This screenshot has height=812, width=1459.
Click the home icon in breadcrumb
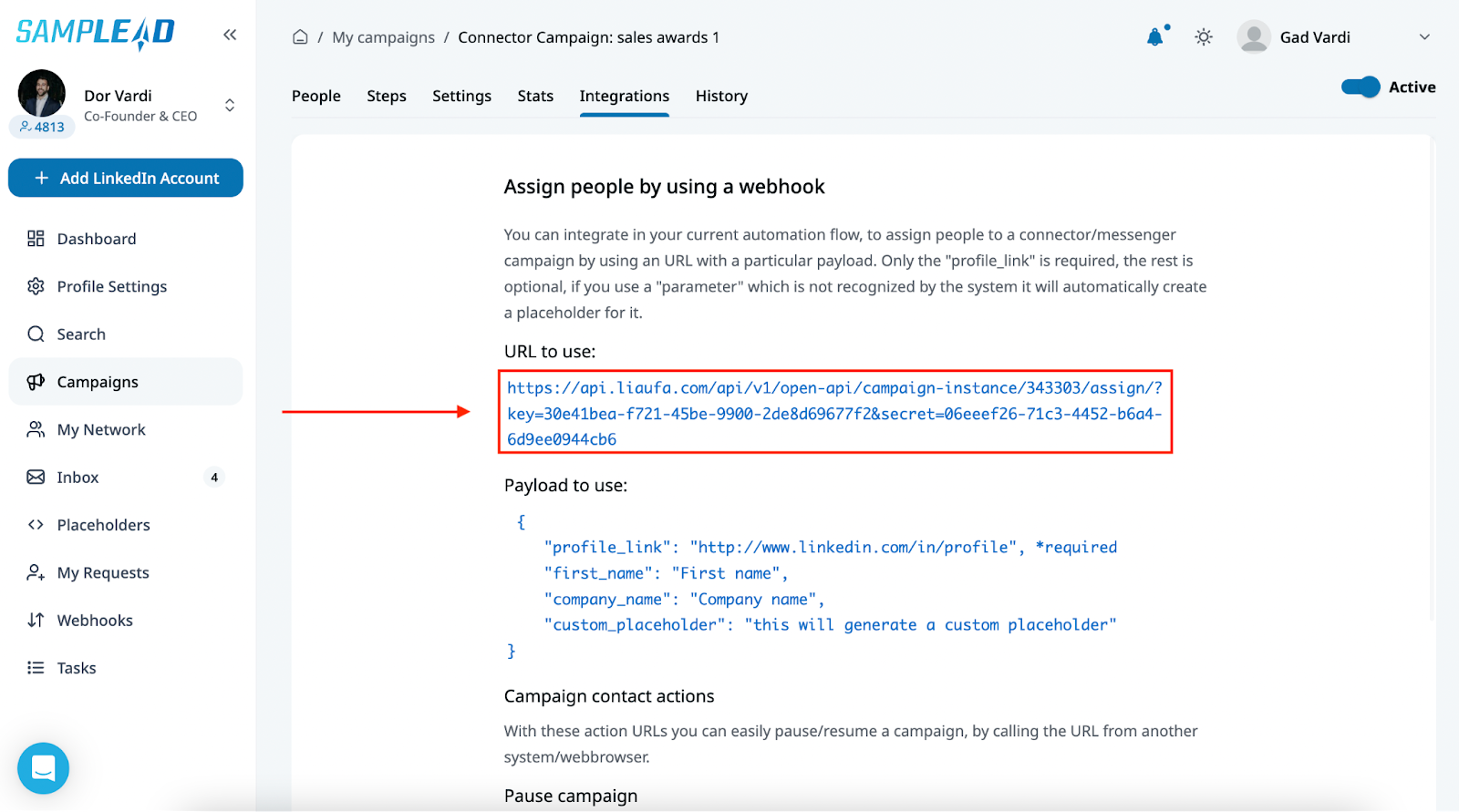click(300, 37)
